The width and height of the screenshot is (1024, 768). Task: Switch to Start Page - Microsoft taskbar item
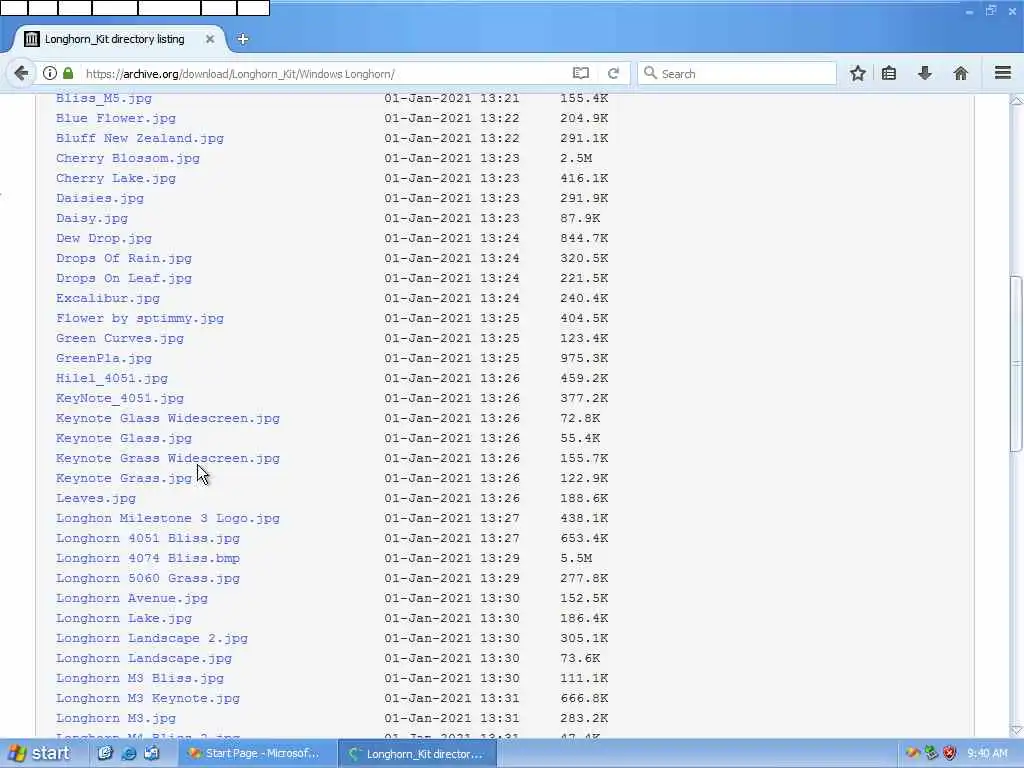pyautogui.click(x=257, y=753)
